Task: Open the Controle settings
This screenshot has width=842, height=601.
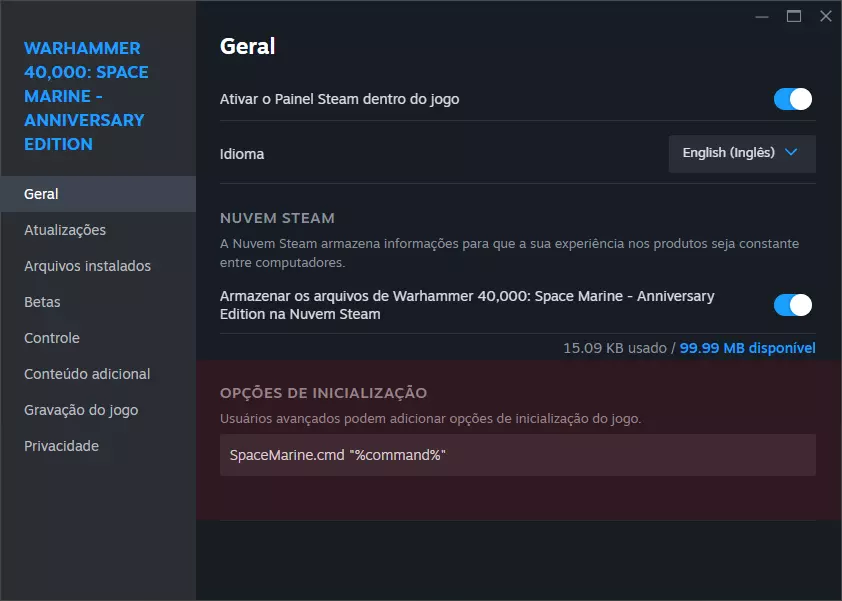Action: [52, 338]
